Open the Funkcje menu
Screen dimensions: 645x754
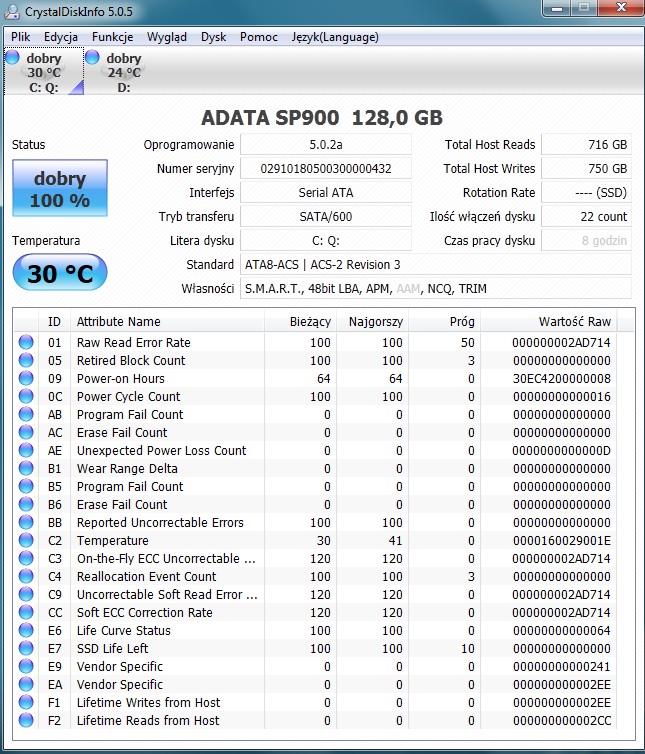point(113,37)
